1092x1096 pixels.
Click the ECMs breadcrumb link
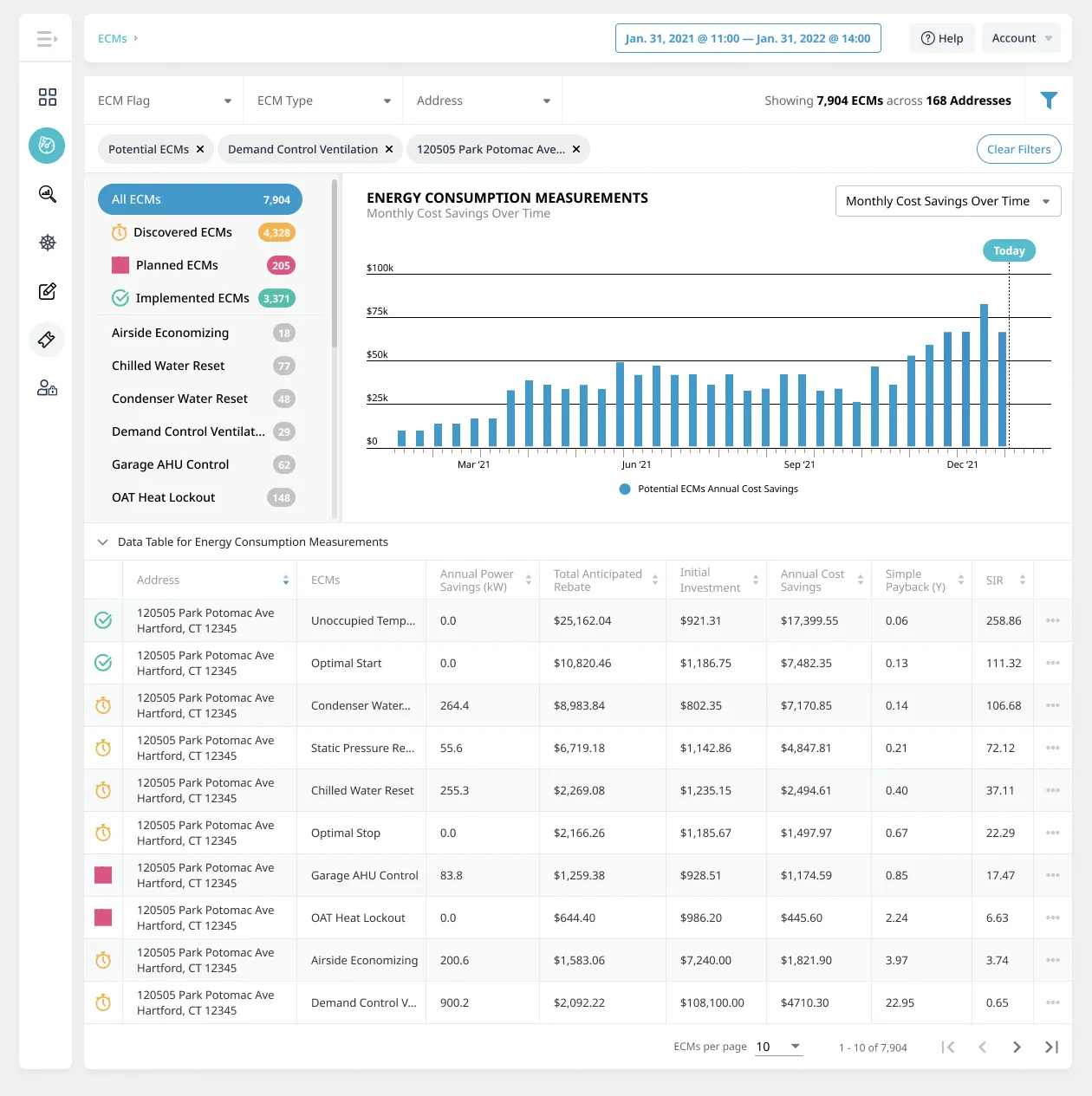[x=112, y=38]
